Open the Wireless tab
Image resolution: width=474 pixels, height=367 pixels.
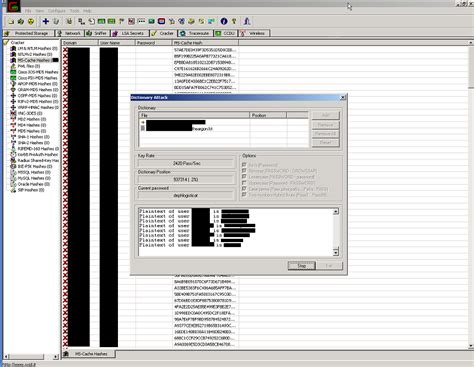(x=253, y=33)
